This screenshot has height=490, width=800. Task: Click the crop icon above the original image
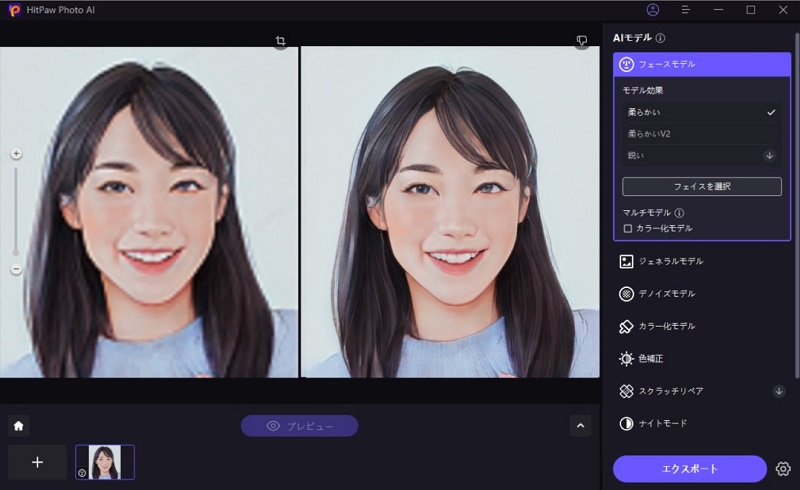(281, 41)
